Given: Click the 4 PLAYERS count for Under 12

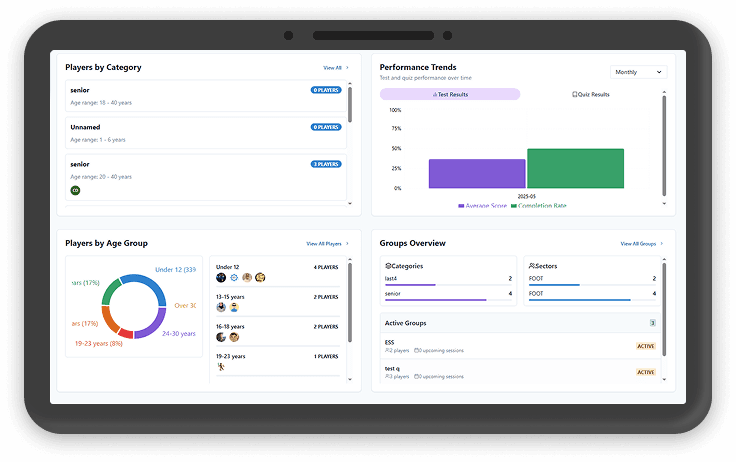Looking at the screenshot, I should (326, 268).
